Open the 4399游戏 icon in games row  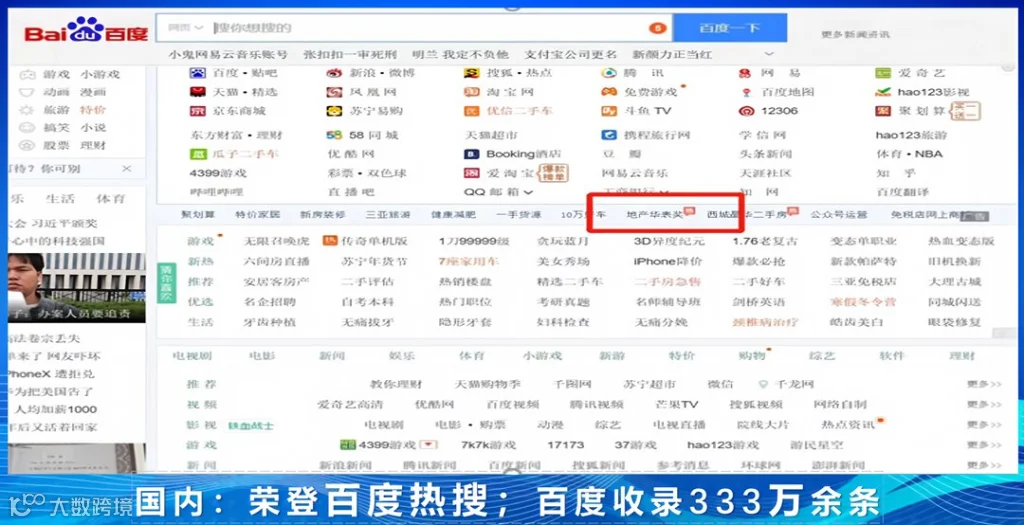coord(347,445)
